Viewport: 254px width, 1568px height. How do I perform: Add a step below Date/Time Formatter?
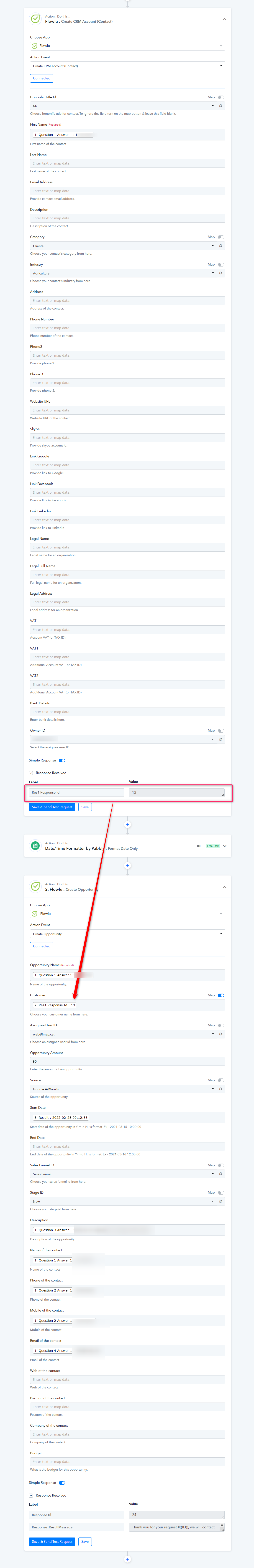tap(127, 865)
